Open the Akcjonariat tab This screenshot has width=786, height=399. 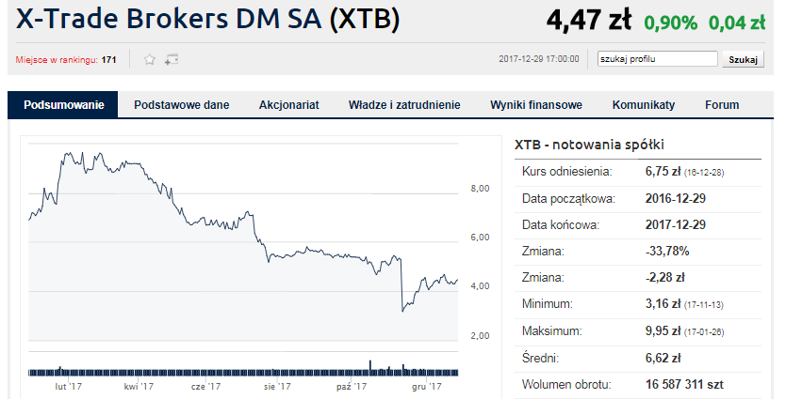point(289,105)
